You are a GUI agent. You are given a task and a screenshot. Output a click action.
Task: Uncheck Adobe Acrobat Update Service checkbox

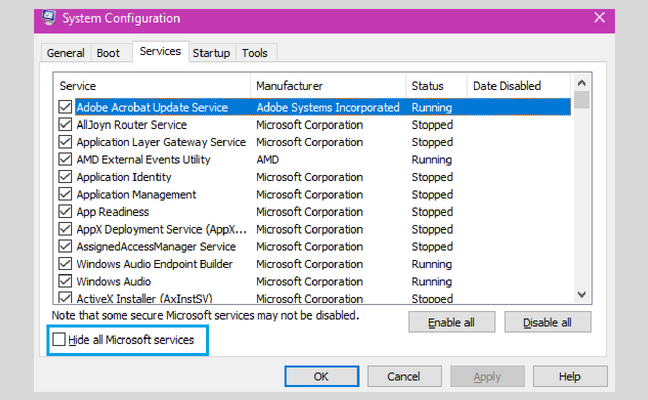[65, 107]
